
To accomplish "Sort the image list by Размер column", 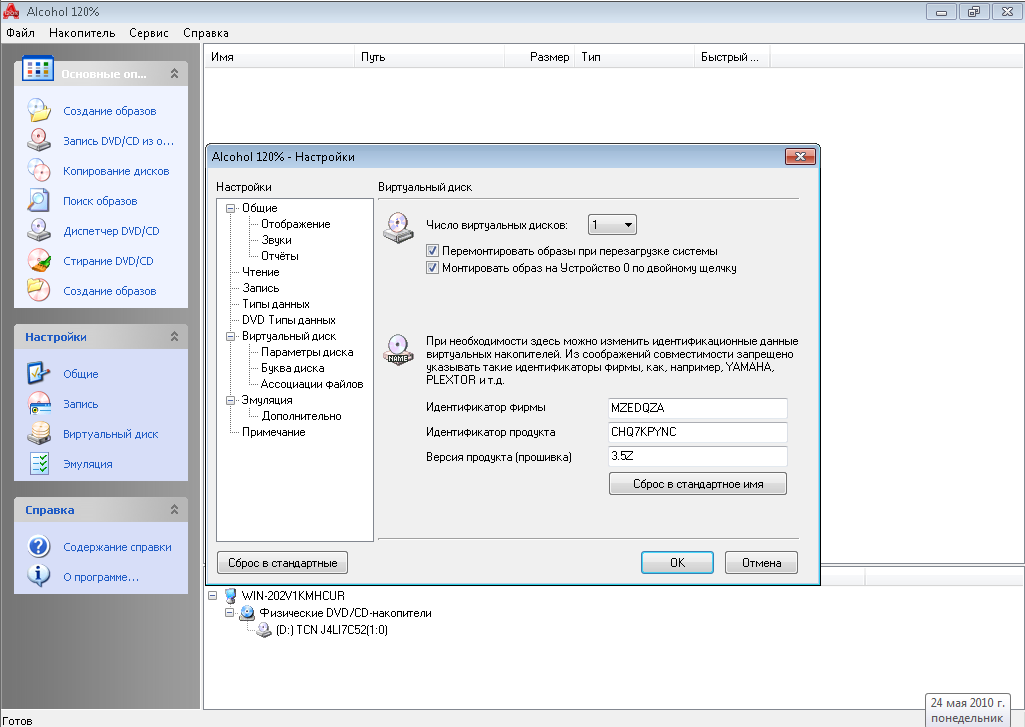I will [539, 57].
